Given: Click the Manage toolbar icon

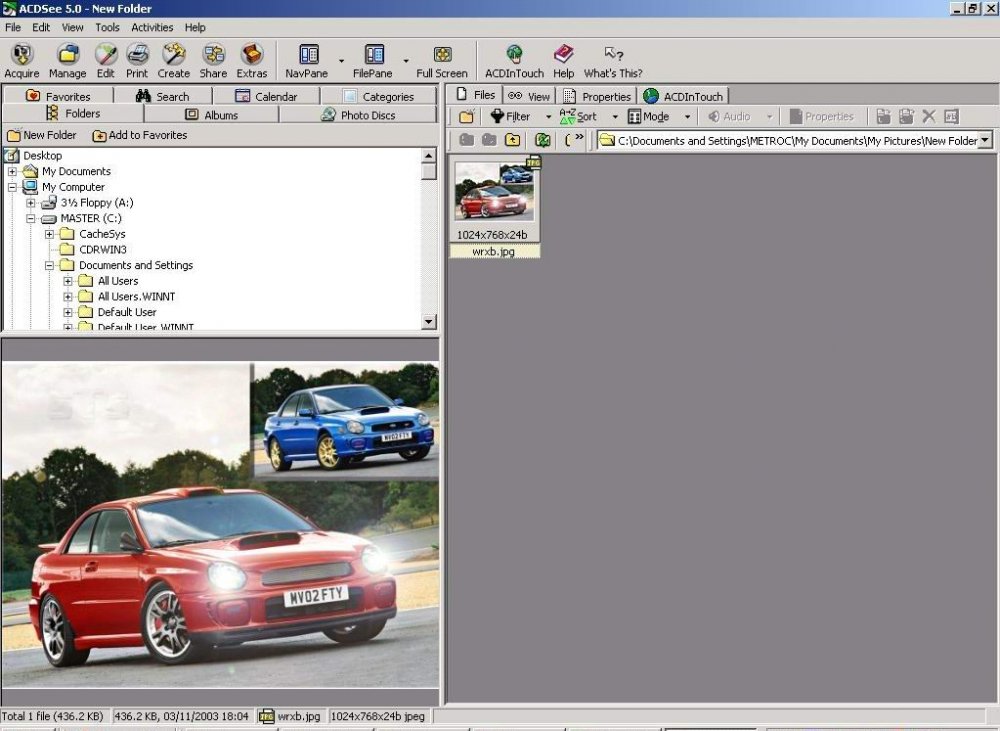Looking at the screenshot, I should click(x=68, y=61).
